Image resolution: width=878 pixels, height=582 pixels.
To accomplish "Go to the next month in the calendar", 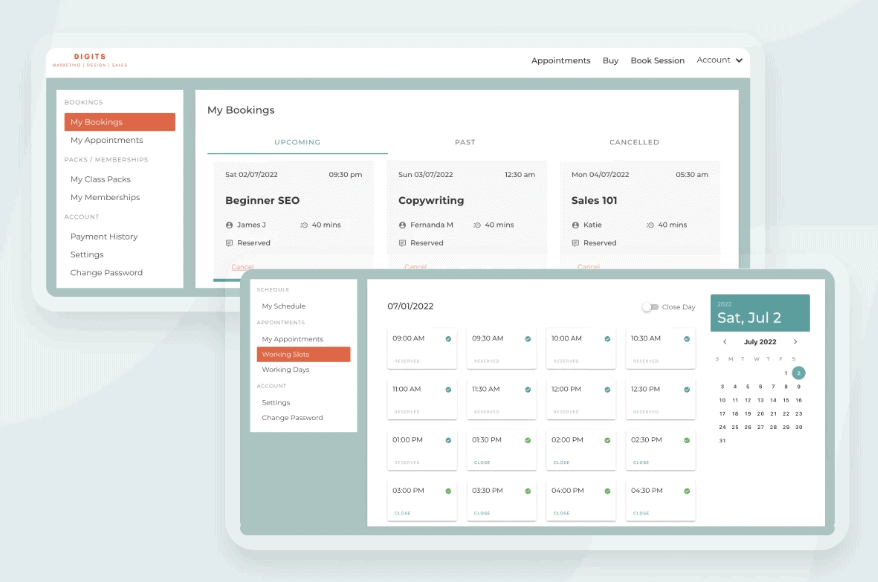I will coord(795,342).
